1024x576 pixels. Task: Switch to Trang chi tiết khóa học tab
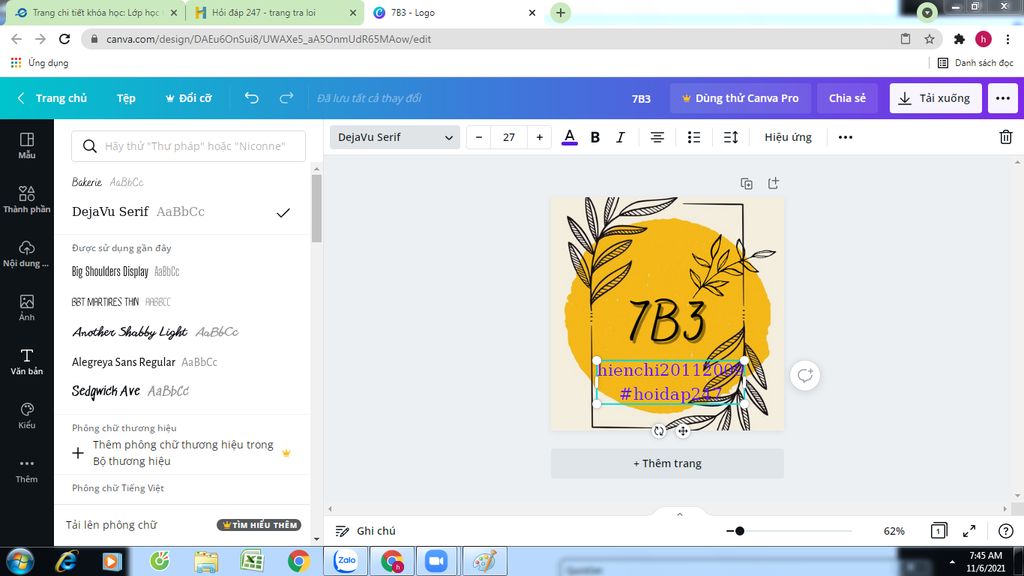click(x=96, y=12)
